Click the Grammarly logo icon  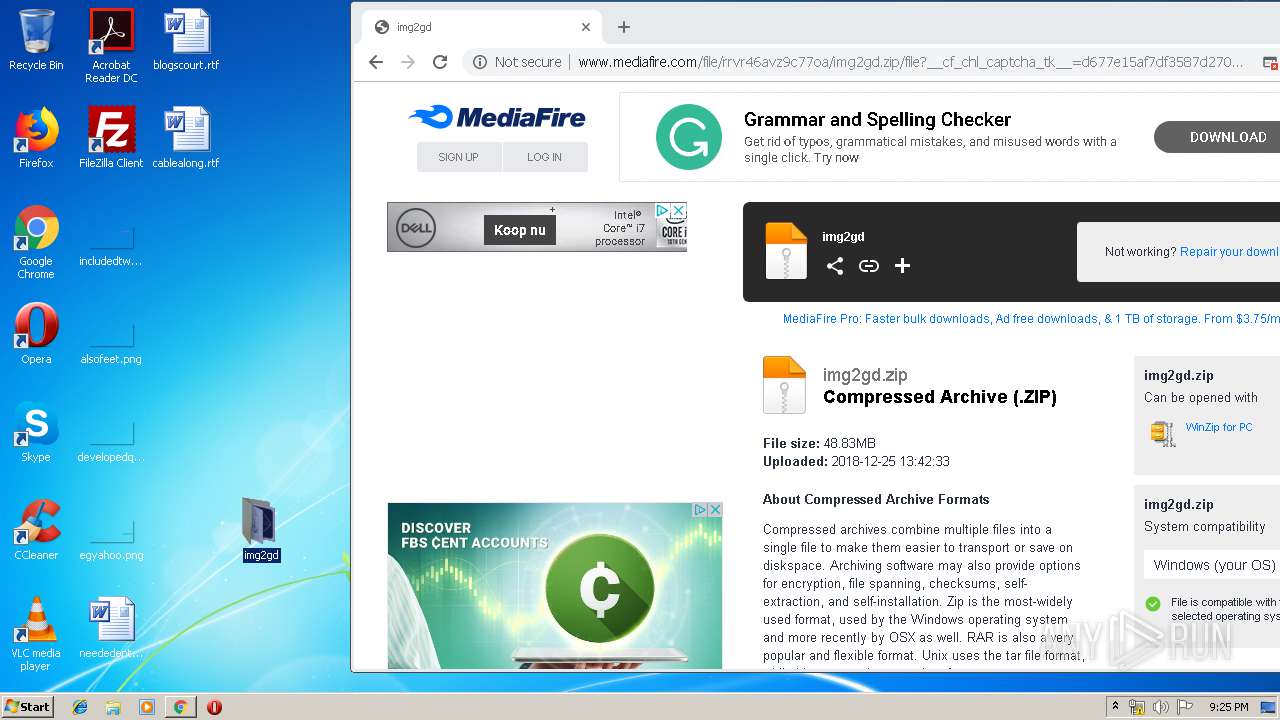689,137
